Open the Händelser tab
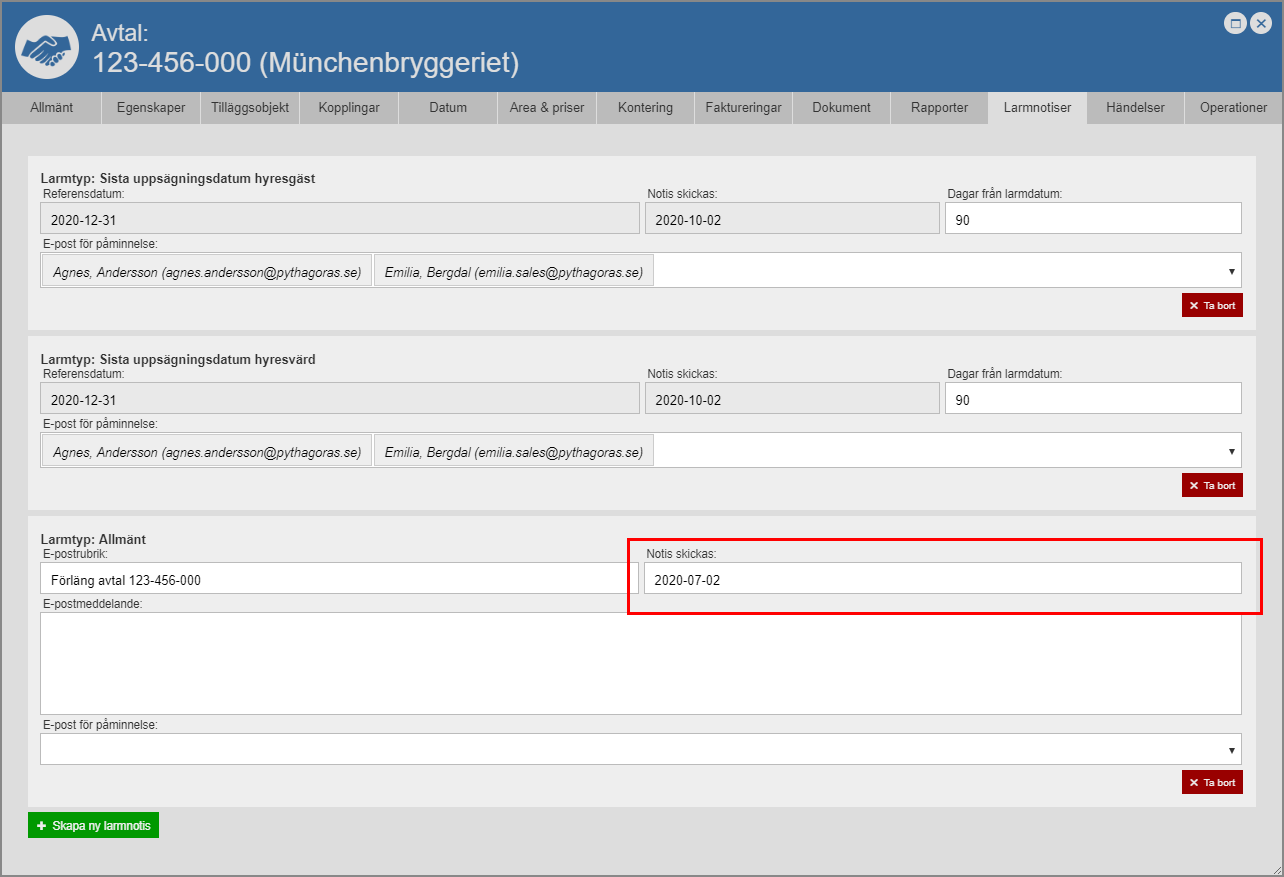The image size is (1284, 877). coord(1135,108)
